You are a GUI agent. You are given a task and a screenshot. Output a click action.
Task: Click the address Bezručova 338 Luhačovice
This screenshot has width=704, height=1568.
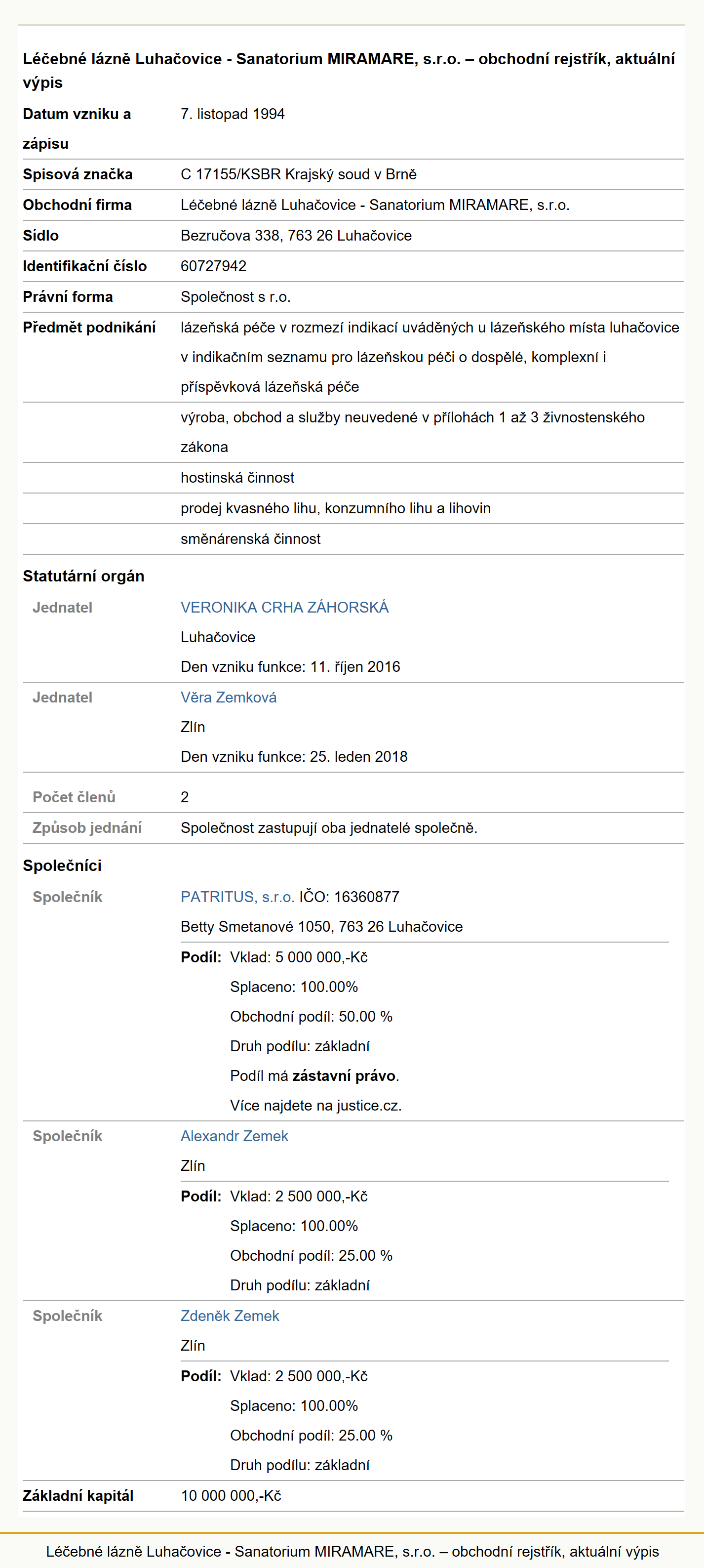[296, 236]
